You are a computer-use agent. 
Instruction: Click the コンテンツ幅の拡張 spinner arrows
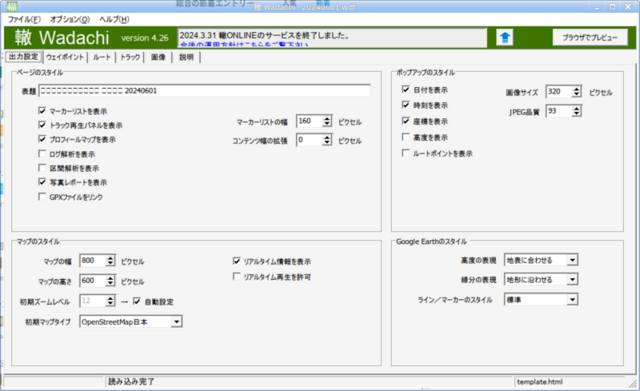[327, 140]
